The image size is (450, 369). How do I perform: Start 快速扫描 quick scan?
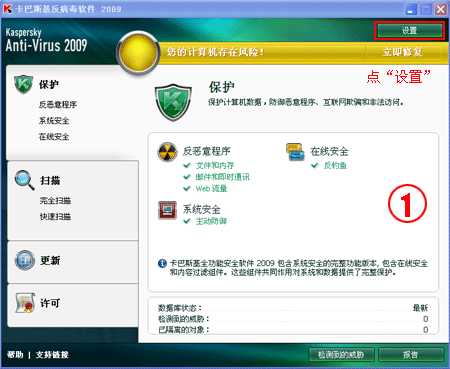[55, 217]
